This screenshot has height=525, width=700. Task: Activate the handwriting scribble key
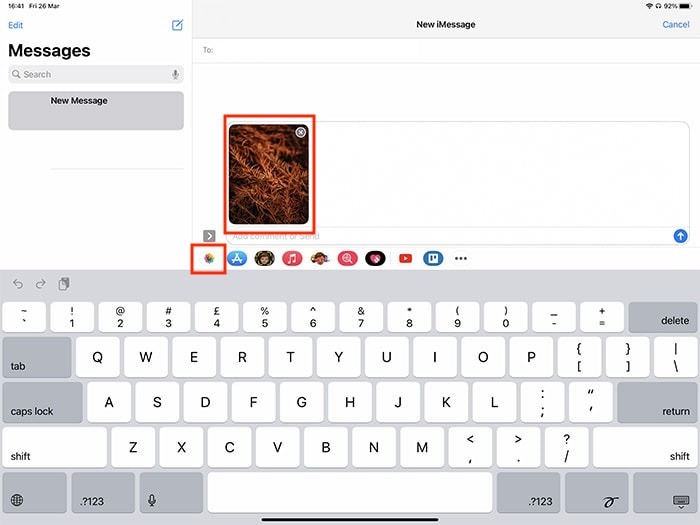(x=596, y=493)
